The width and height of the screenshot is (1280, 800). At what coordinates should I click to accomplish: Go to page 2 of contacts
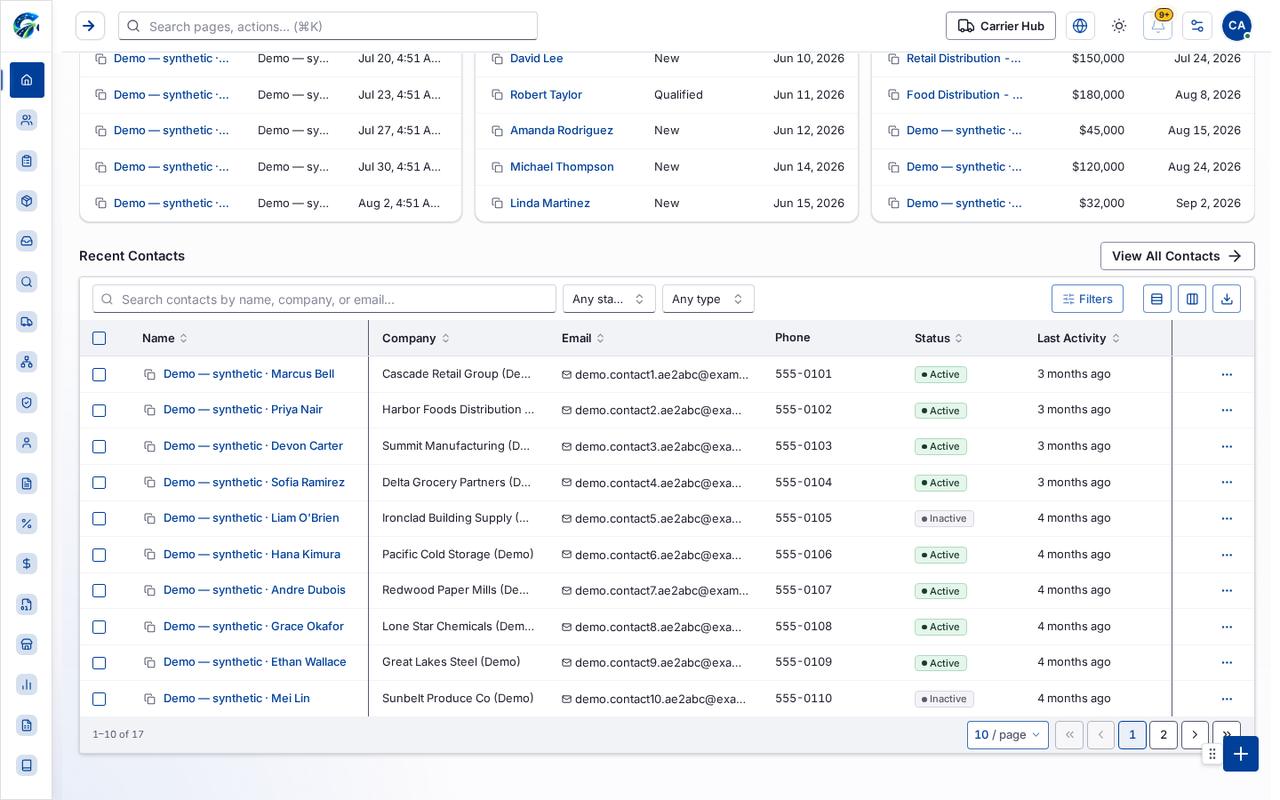[1163, 735]
